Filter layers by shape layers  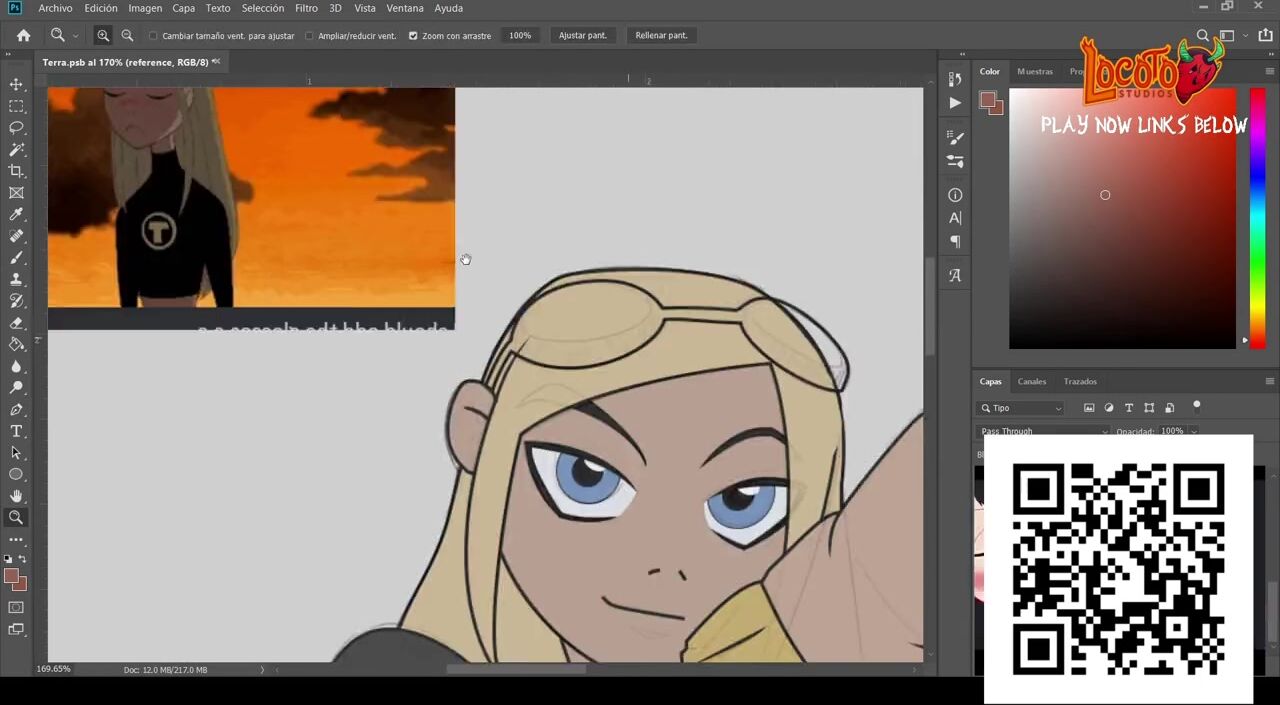(x=1149, y=408)
